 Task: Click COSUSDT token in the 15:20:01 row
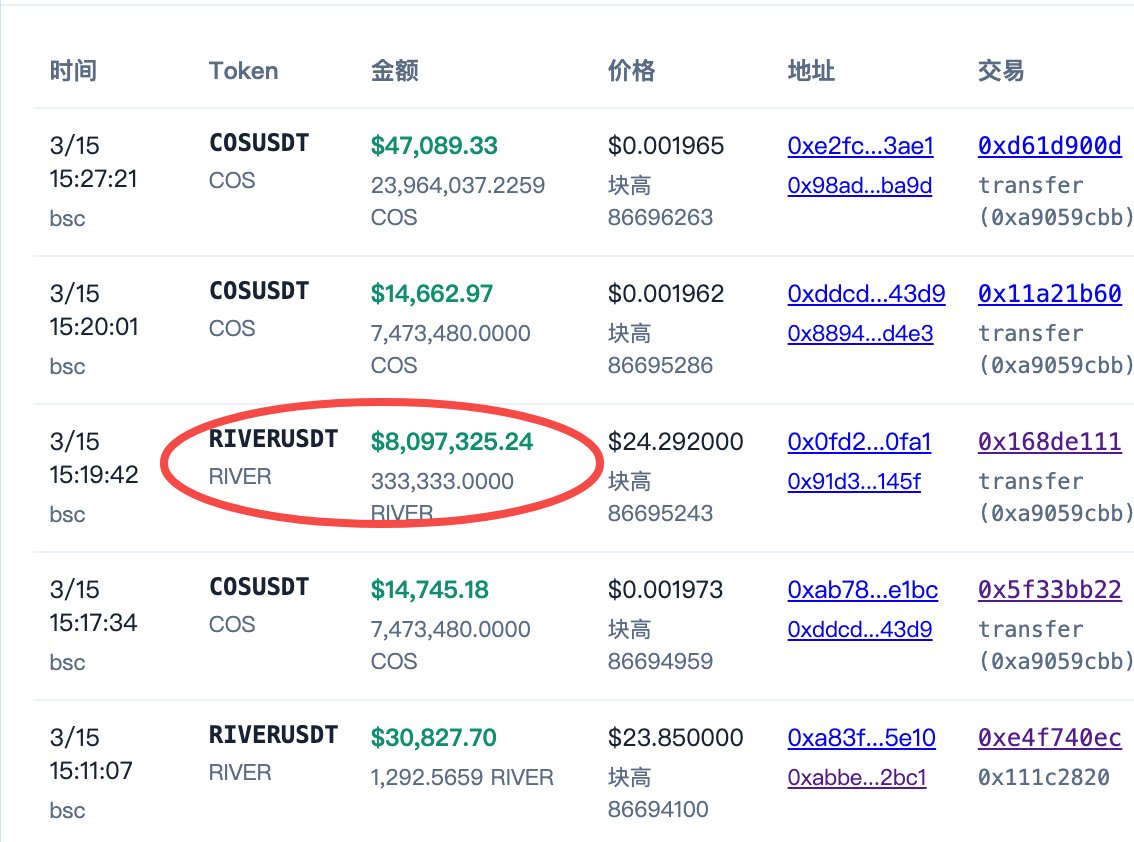click(x=258, y=291)
